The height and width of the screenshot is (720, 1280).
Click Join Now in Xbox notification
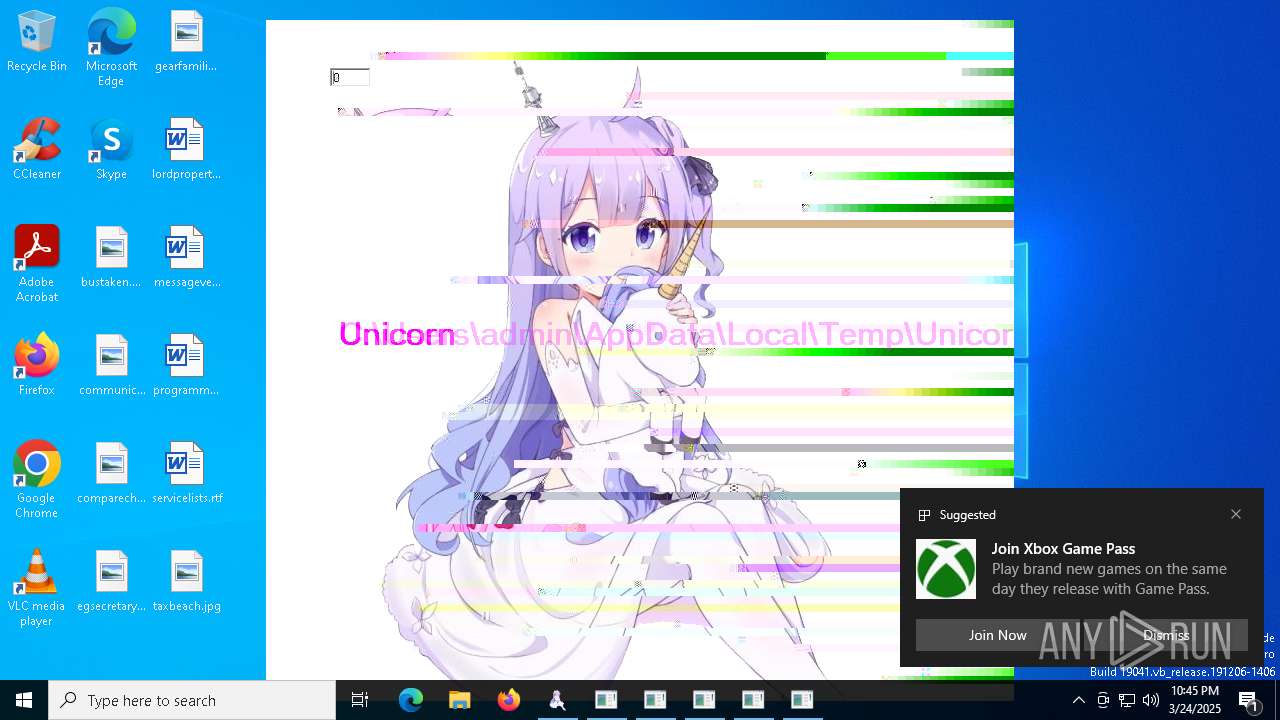click(997, 635)
